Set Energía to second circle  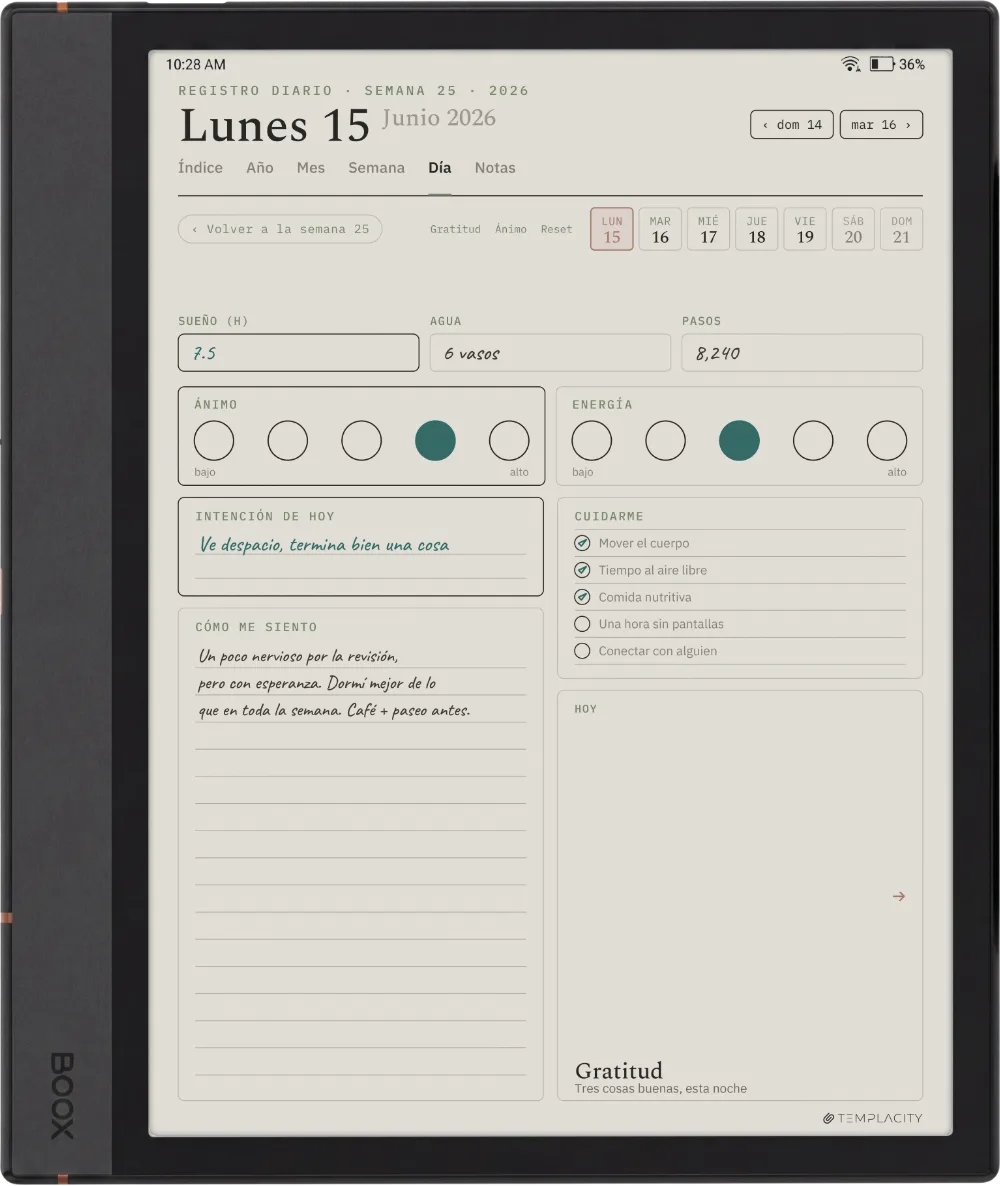point(666,441)
